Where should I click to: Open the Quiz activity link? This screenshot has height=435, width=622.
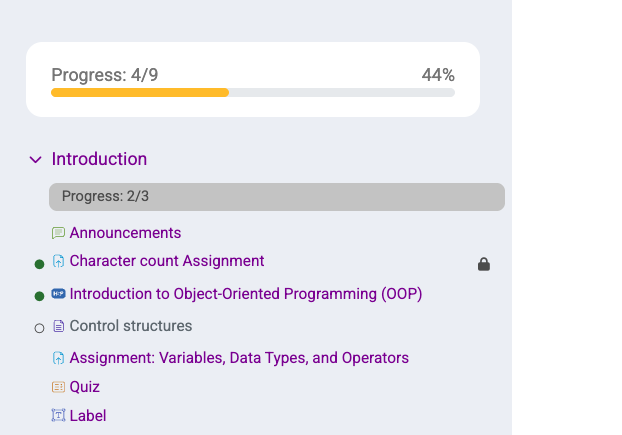click(84, 387)
